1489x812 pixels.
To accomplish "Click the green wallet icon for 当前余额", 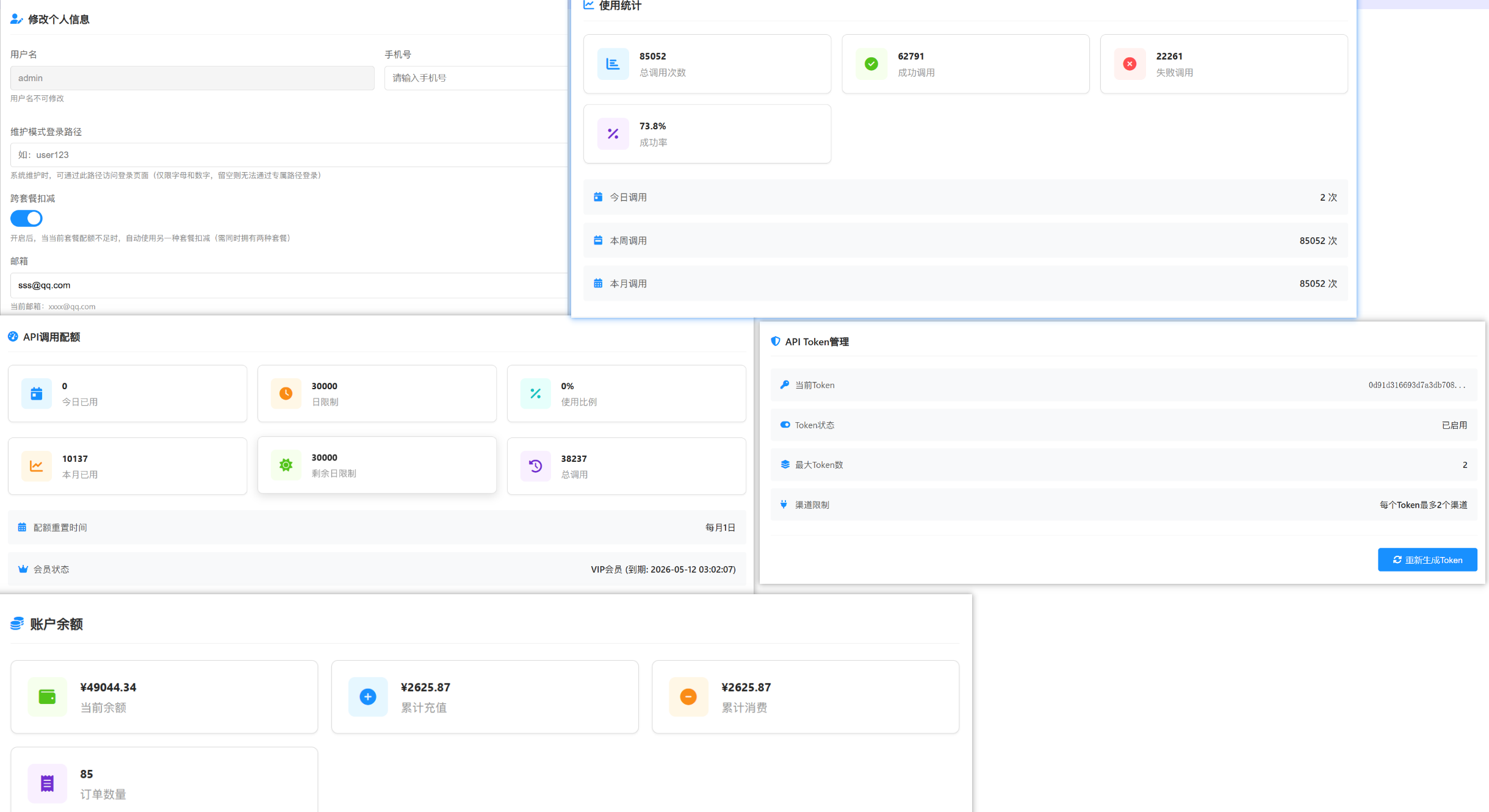I will pos(47,697).
